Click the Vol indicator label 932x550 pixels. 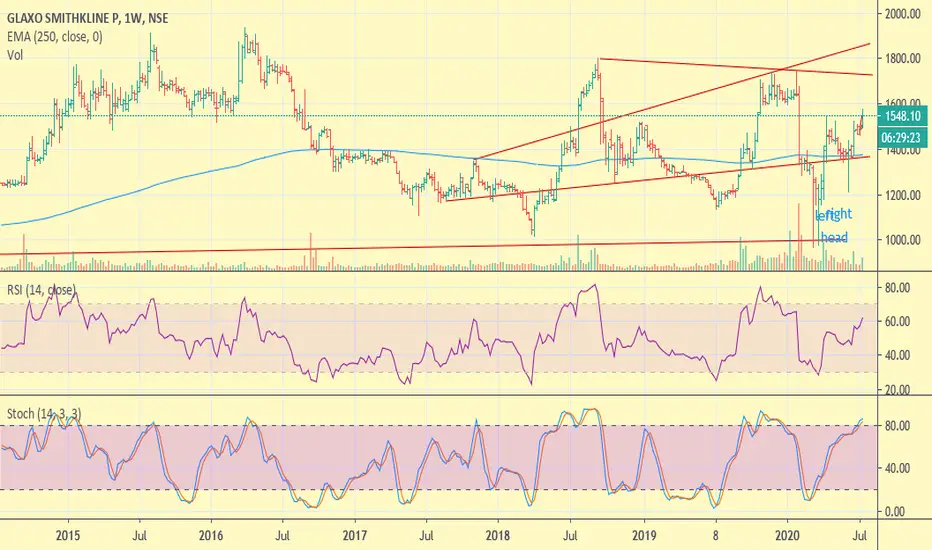[x=15, y=55]
